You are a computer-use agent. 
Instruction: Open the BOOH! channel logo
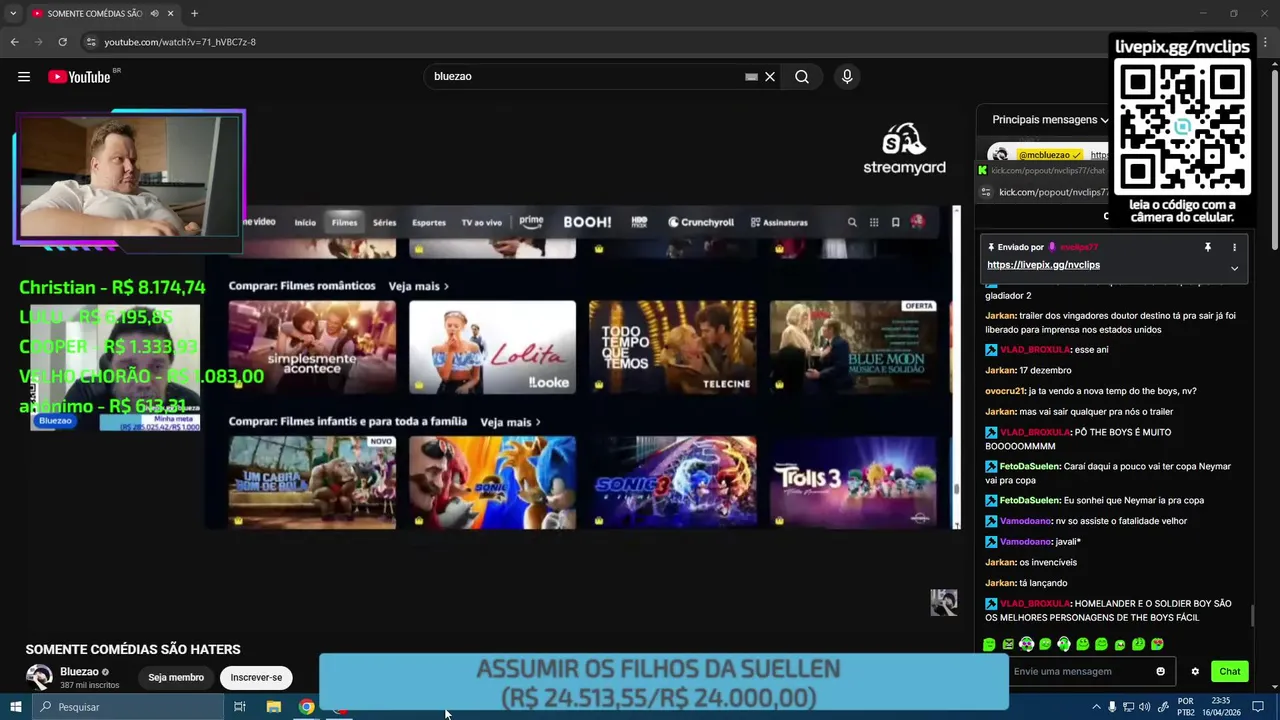coord(587,222)
